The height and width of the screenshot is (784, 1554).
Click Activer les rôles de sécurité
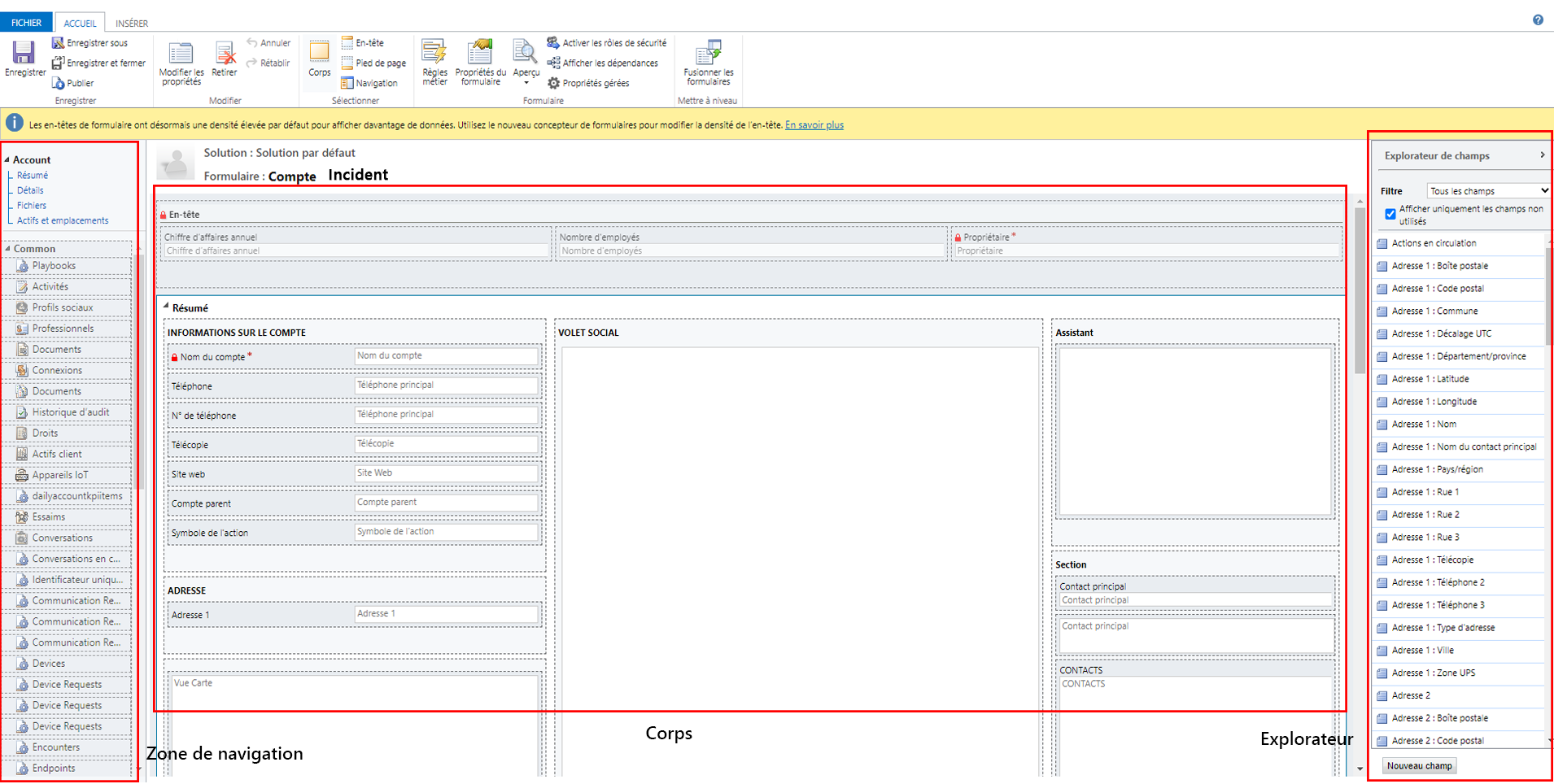(x=609, y=42)
